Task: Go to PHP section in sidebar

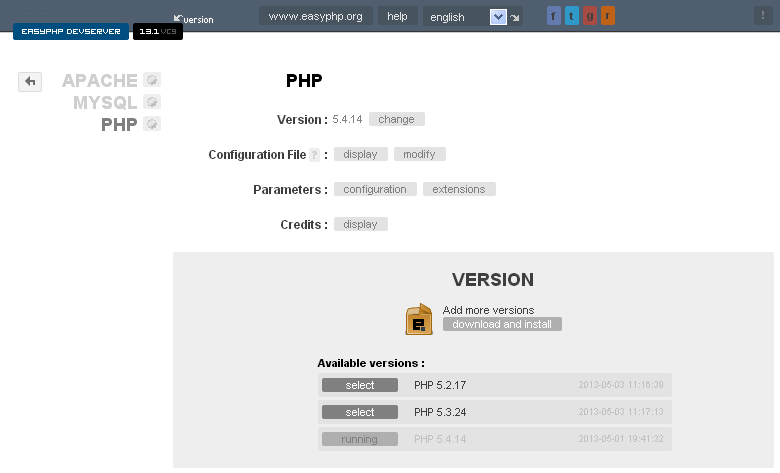Action: [119, 124]
